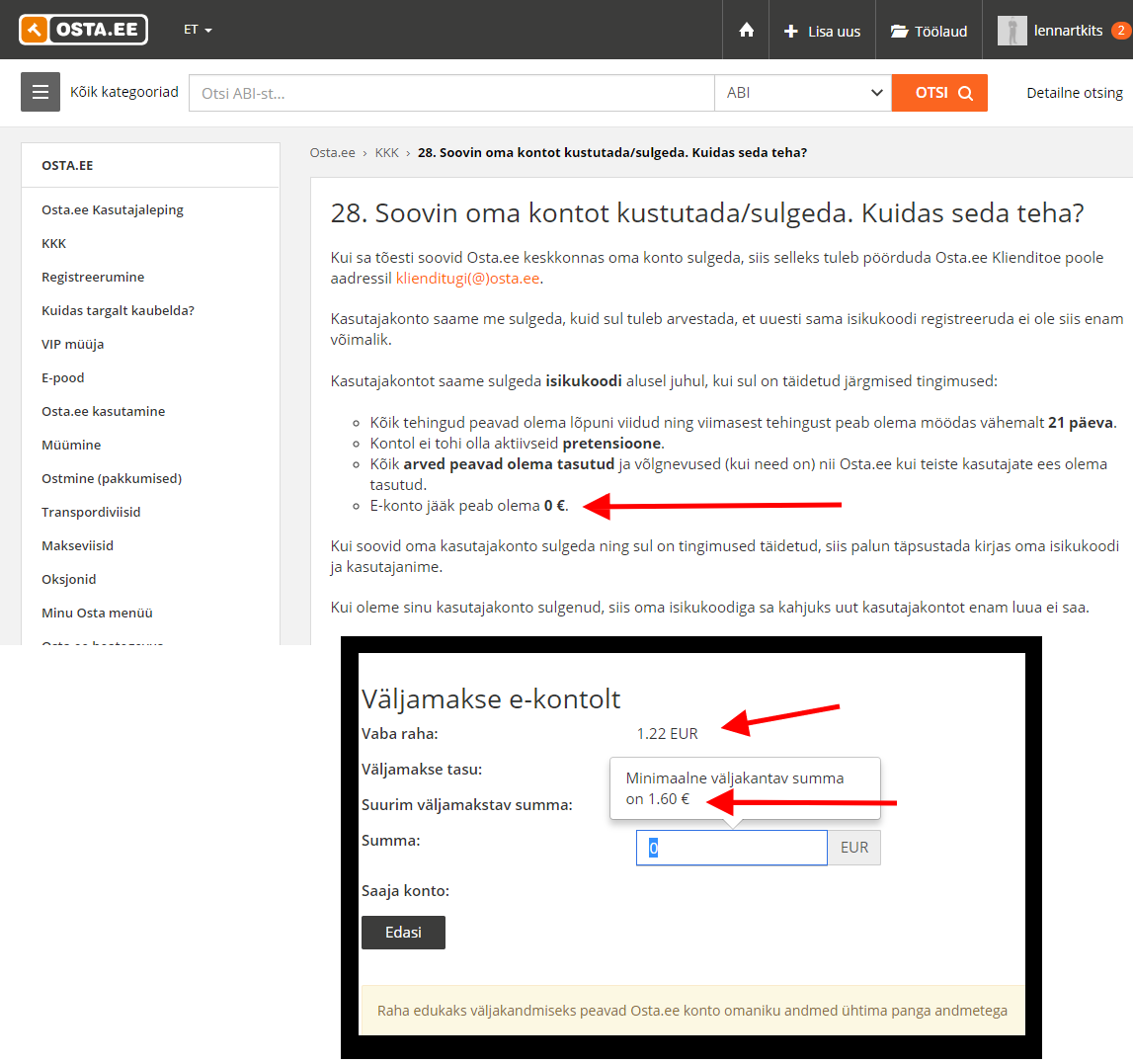Go to home via house icon

coord(747,30)
